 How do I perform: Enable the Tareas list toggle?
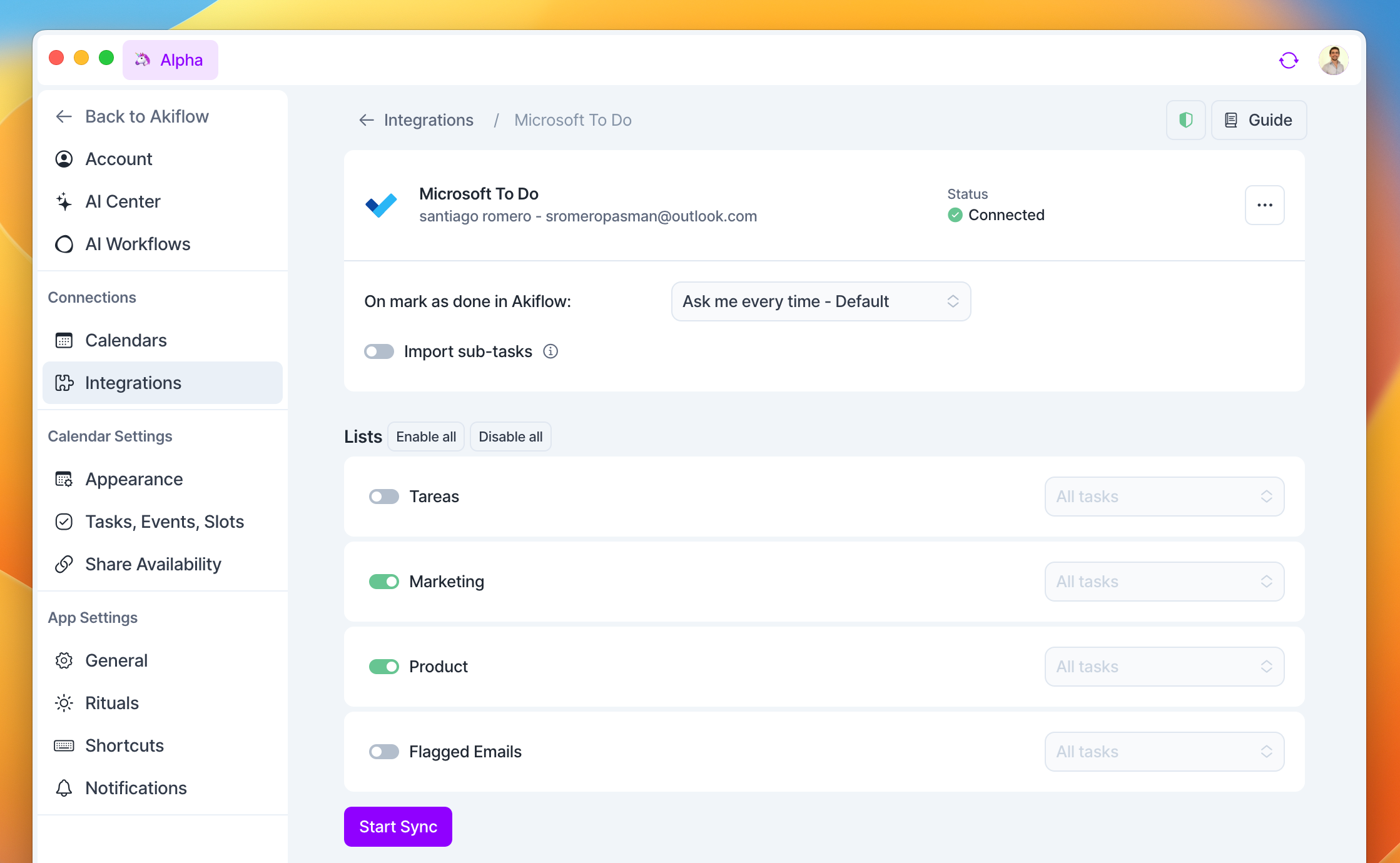384,497
